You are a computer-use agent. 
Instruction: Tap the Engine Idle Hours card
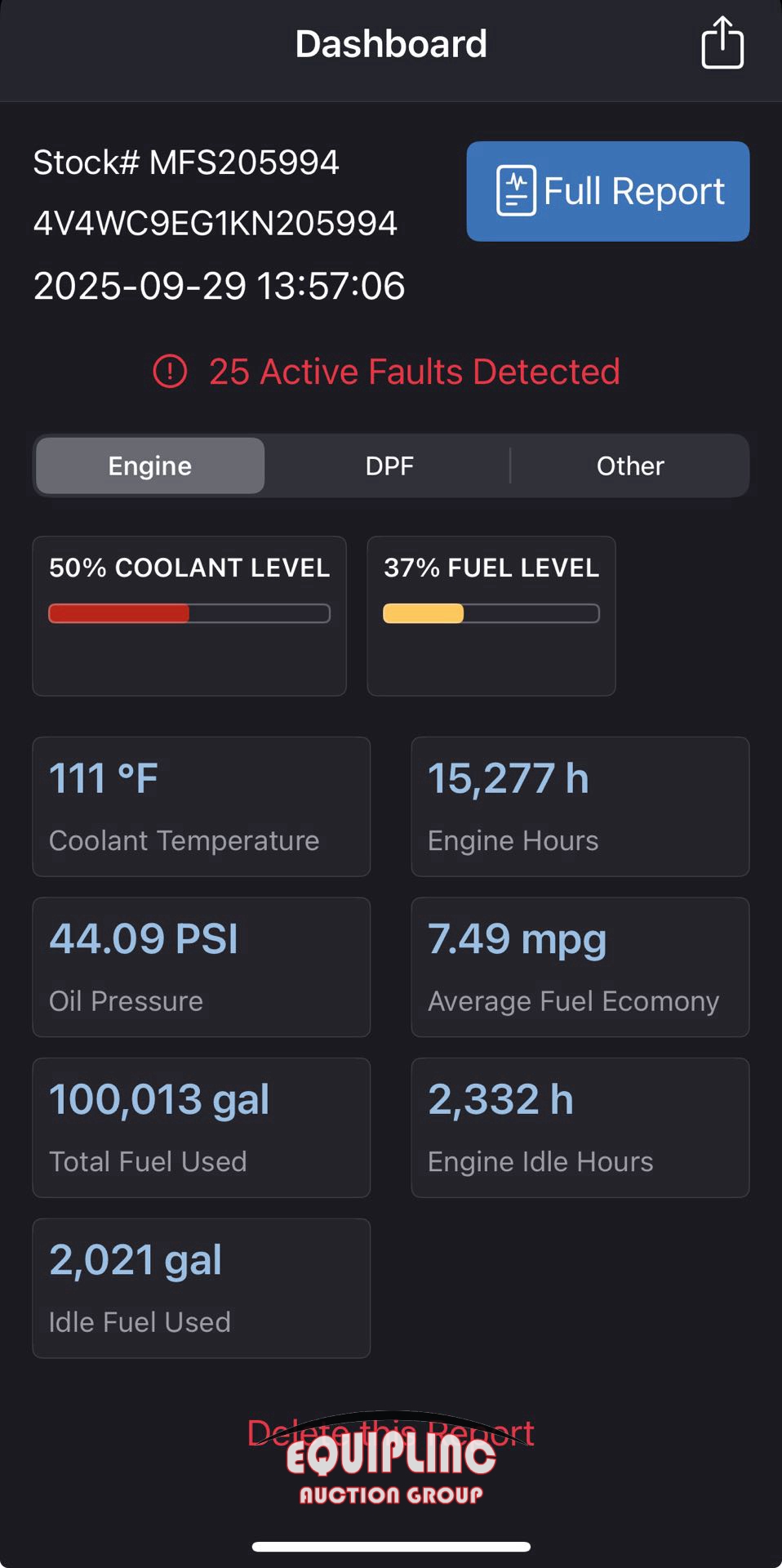(580, 1128)
